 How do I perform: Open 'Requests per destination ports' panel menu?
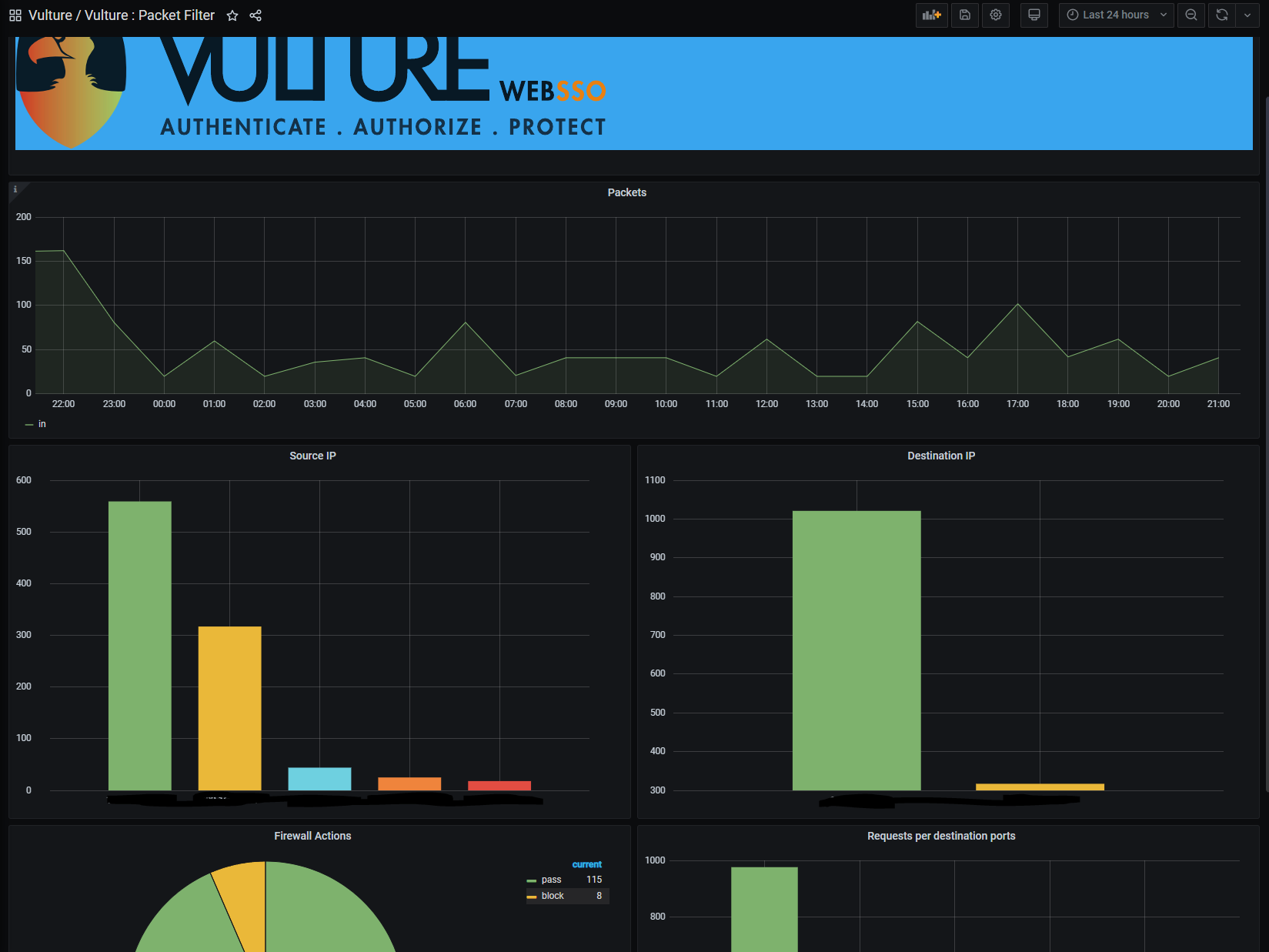tap(941, 836)
